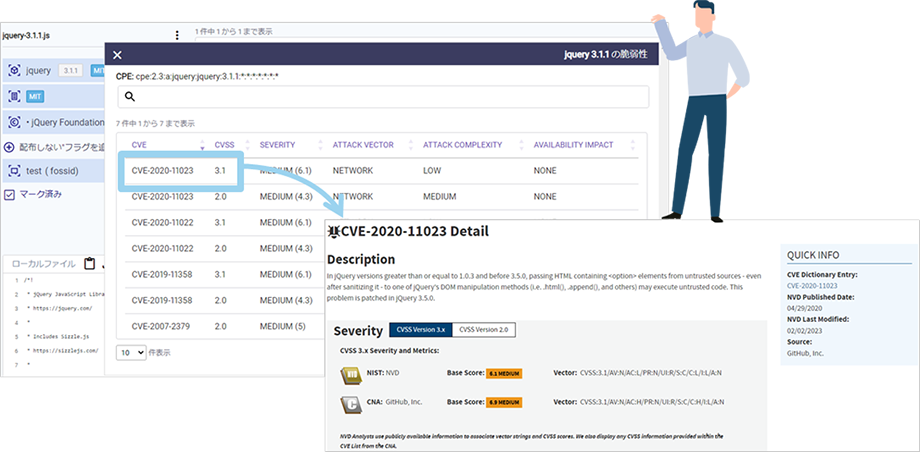Viewport: 920px width, 452px height.
Task: Click the NIST book icon
Action: click(x=350, y=374)
